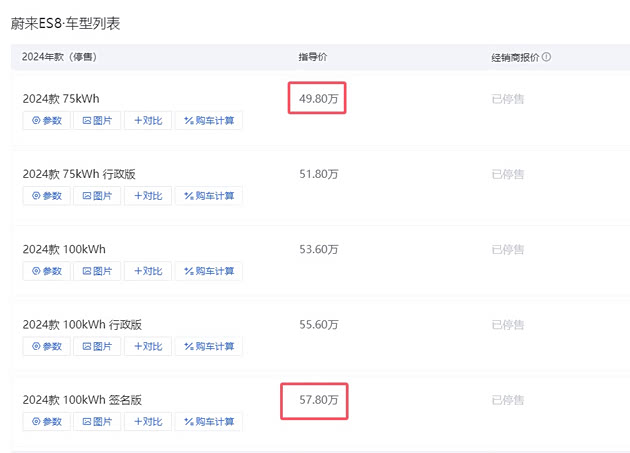The image size is (630, 453).
Task: Add 100kWh 签名版 to 对比
Action: [x=148, y=421]
